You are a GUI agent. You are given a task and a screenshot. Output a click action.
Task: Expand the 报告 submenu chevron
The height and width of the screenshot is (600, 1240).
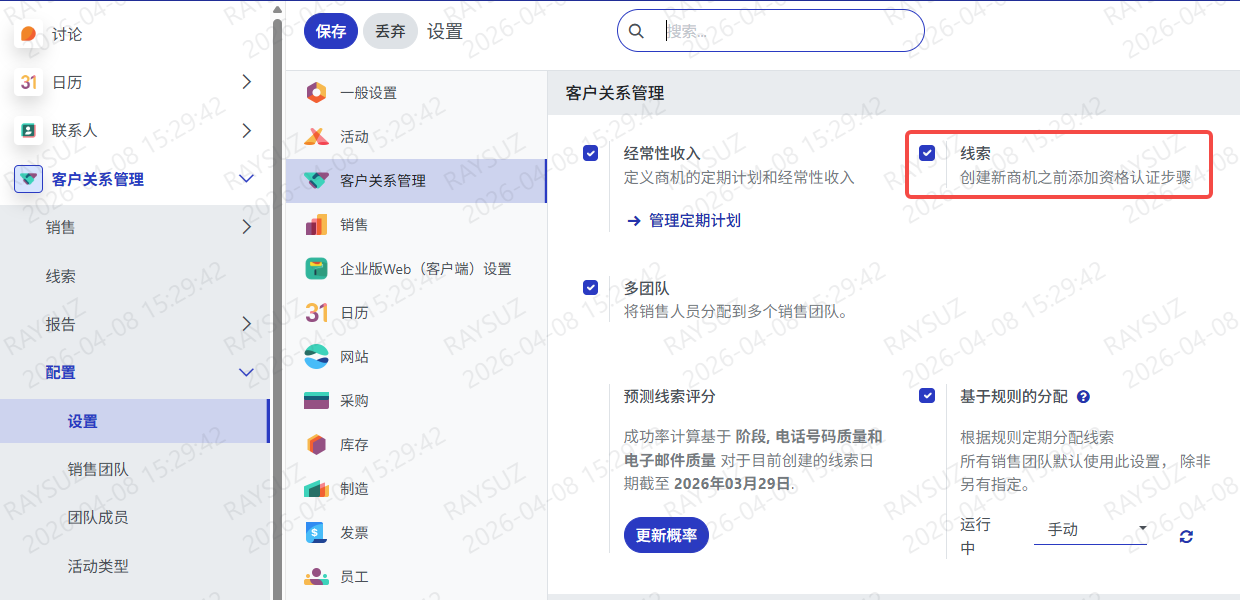(x=247, y=324)
